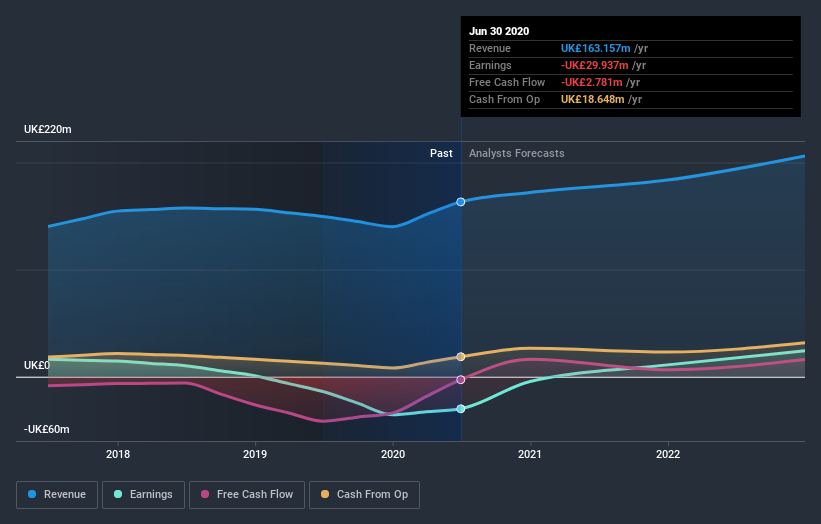Screen dimensions: 821x524
Task: Toggle the Free Cash Flow legend button
Action: [247, 495]
